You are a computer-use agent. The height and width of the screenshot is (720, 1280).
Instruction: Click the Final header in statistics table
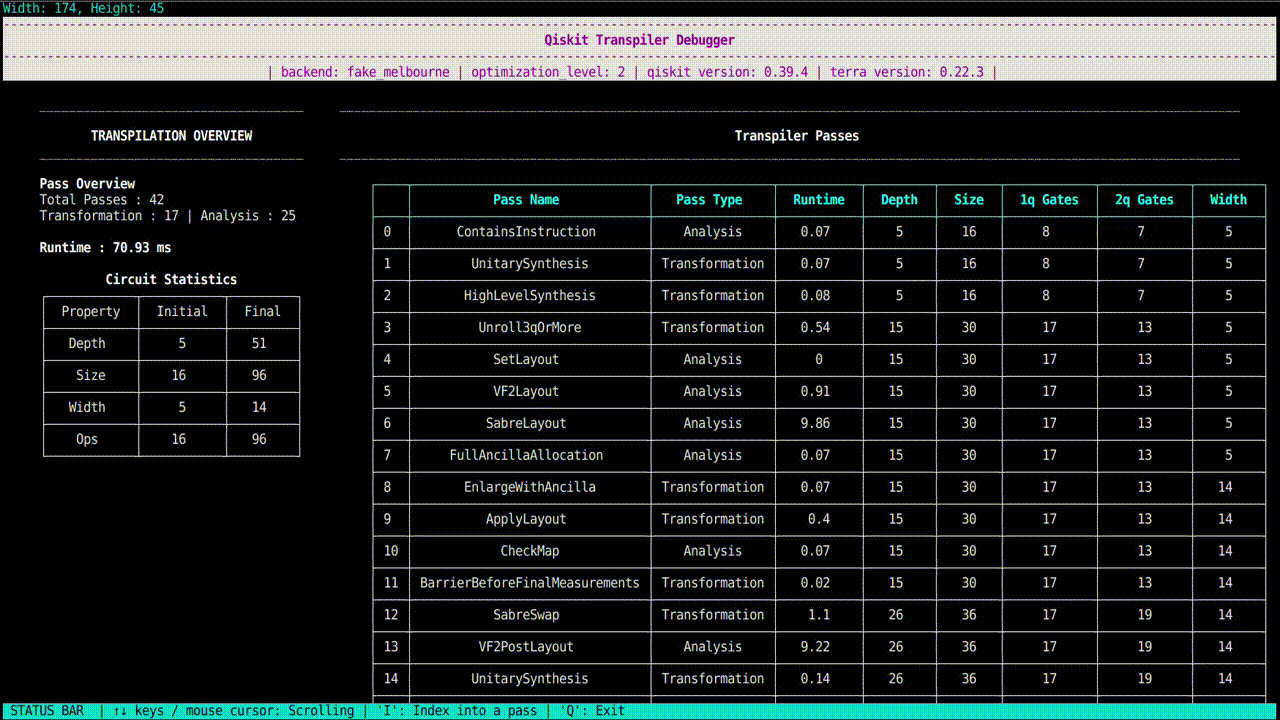click(x=262, y=312)
